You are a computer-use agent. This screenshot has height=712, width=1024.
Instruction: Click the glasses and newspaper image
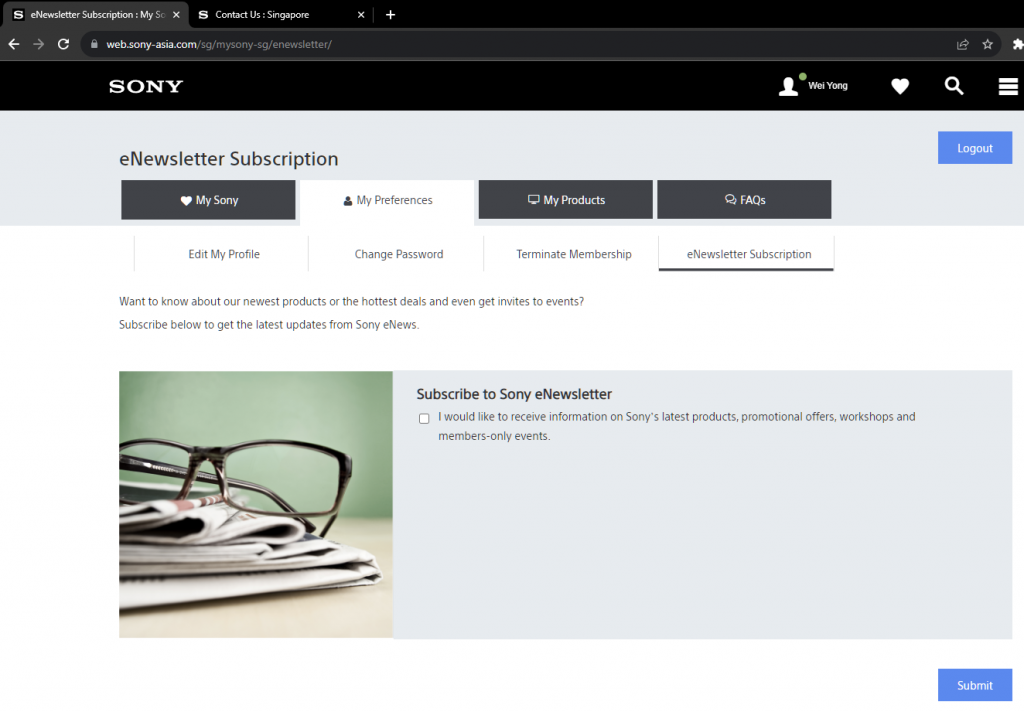point(256,504)
